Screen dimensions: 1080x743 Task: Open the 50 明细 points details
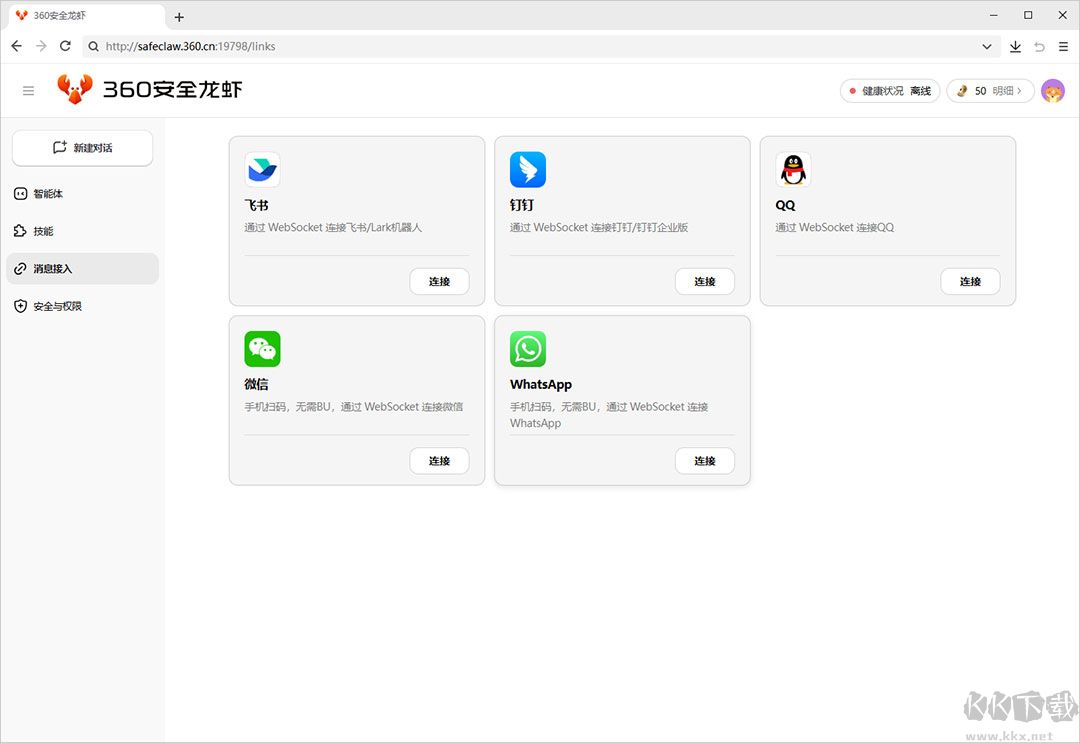pos(990,91)
